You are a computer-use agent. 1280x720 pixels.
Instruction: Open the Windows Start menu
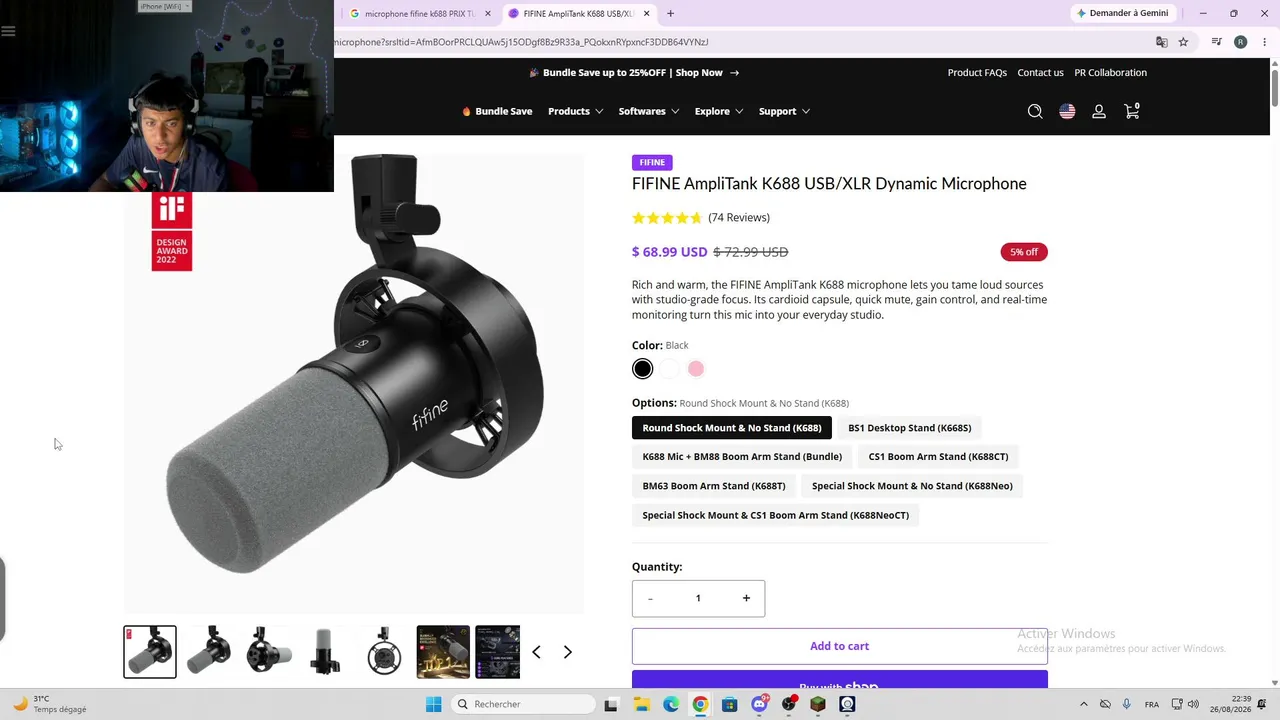(433, 704)
